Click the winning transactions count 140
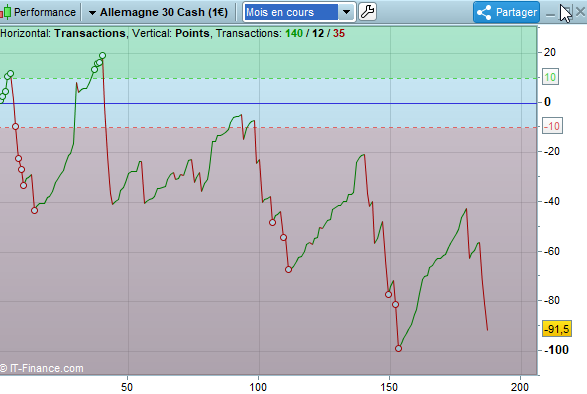This screenshot has height=394, width=587. [x=294, y=33]
